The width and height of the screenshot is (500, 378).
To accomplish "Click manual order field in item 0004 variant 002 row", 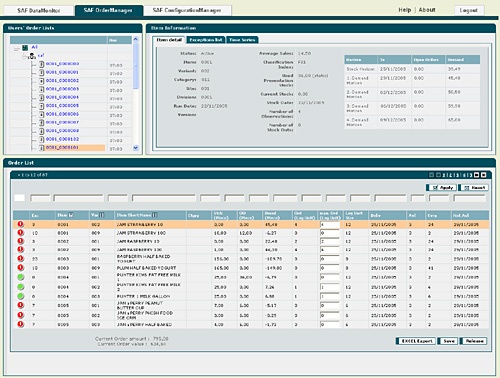I will tap(329, 287).
